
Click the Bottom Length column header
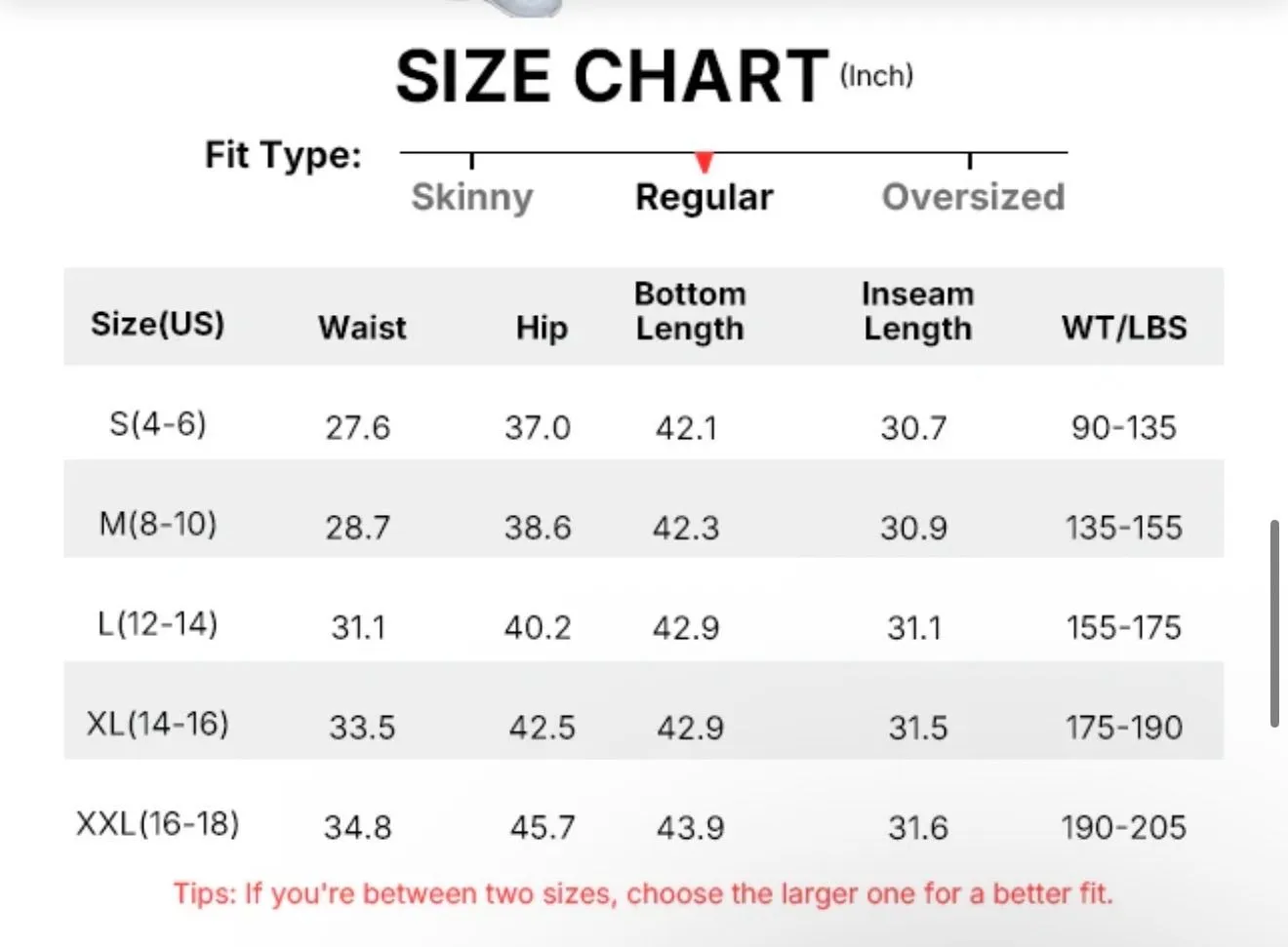point(690,311)
